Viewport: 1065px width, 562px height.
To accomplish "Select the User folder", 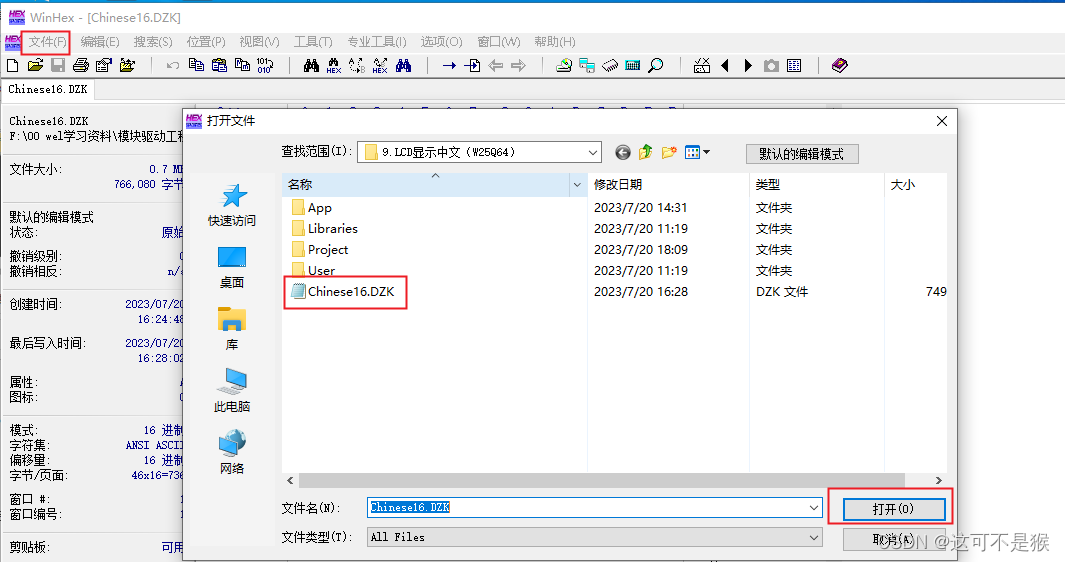I will tap(313, 270).
